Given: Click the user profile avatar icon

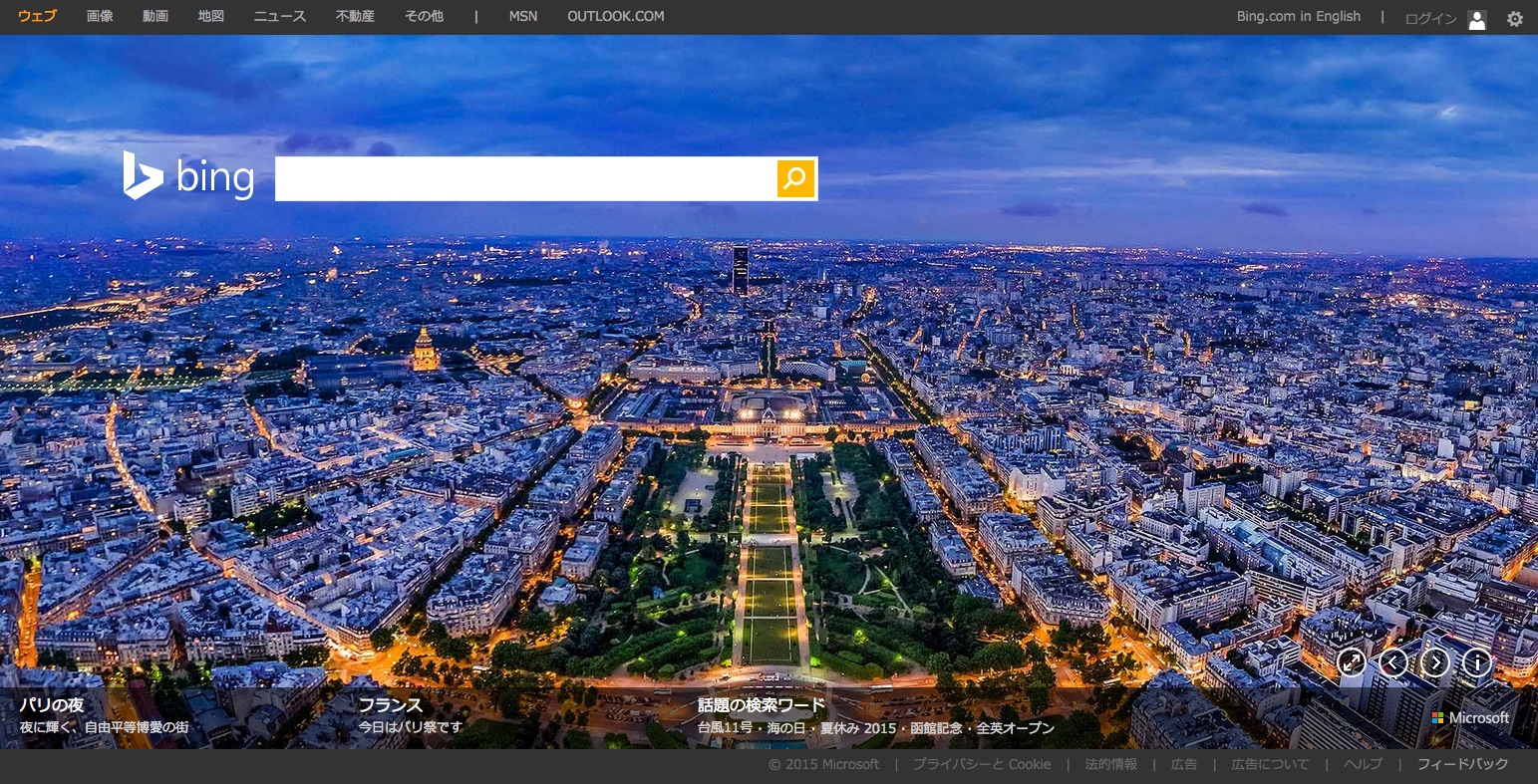Looking at the screenshot, I should 1477,19.
